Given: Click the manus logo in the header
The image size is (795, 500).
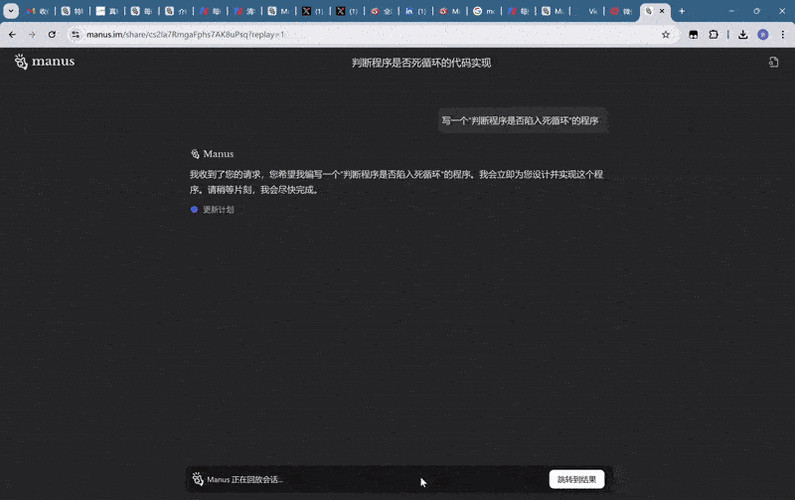Looking at the screenshot, I should click(x=45, y=61).
